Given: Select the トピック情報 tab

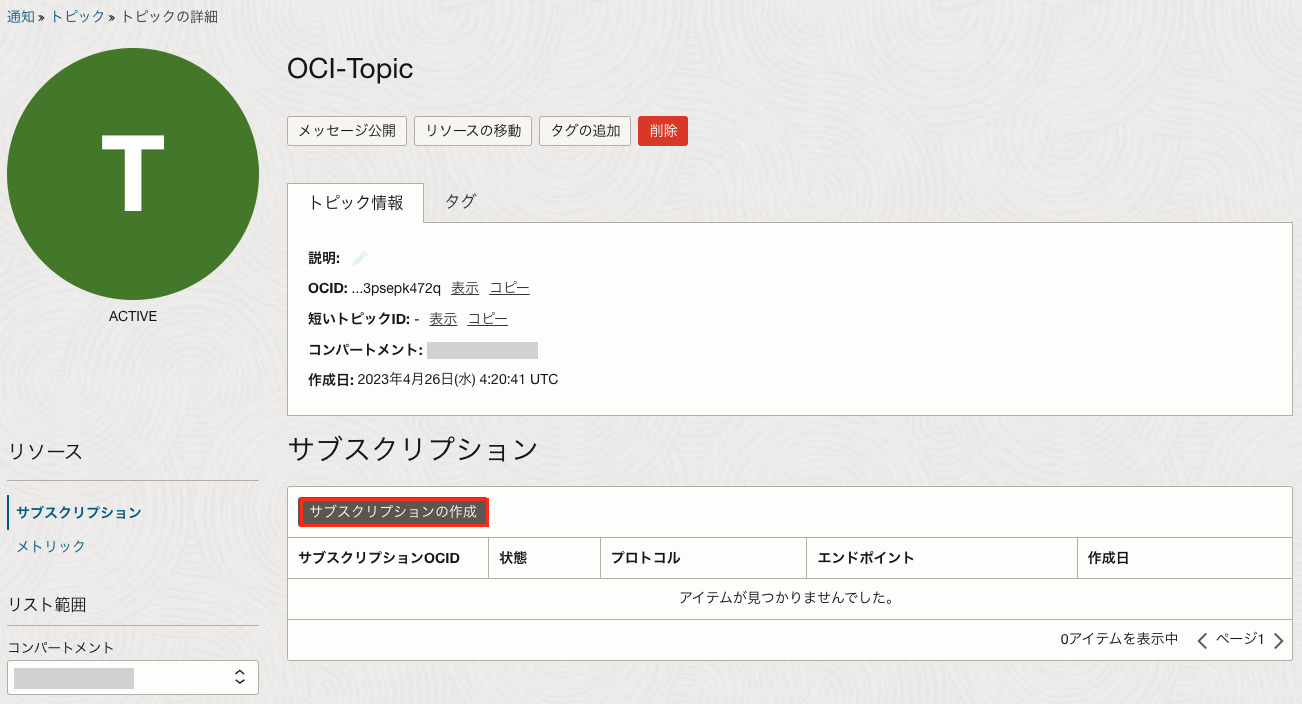Looking at the screenshot, I should click(x=355, y=203).
